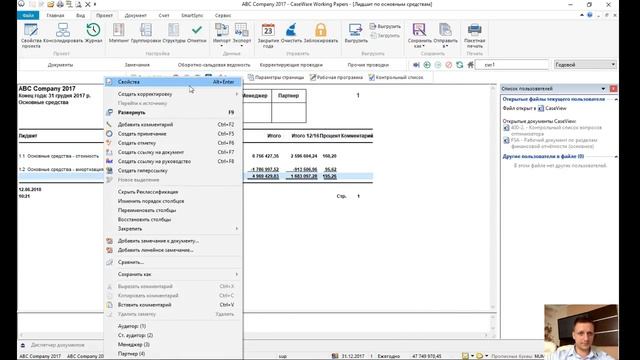The image size is (640, 360).
Task: Click the Экспорт ribbon icon
Action: point(242,31)
